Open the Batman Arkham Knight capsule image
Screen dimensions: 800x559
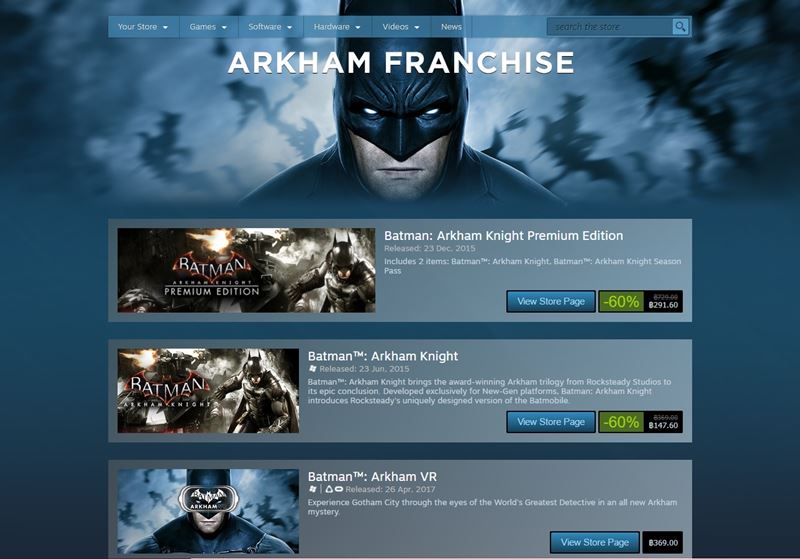[208, 391]
